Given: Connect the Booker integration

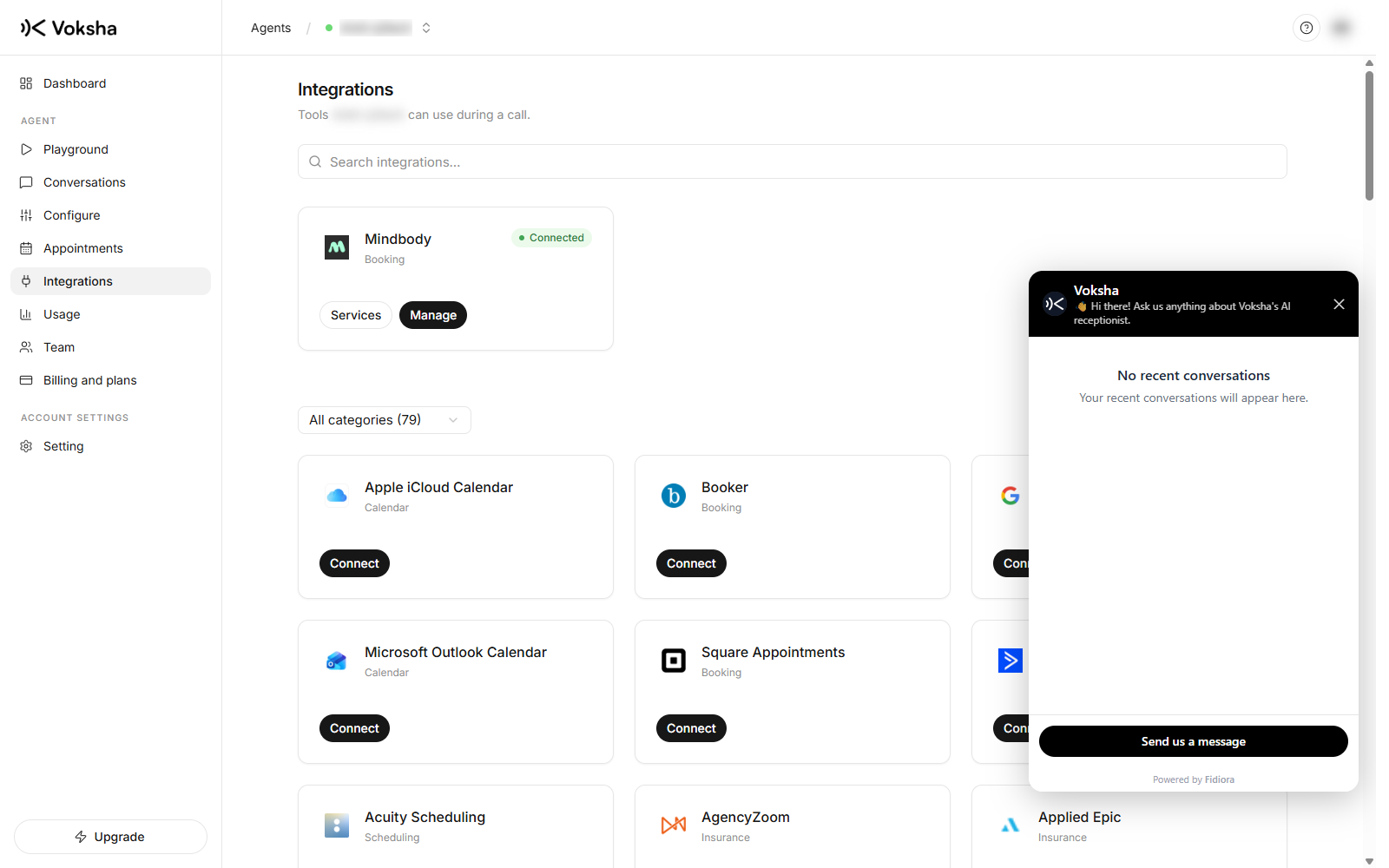Looking at the screenshot, I should [691, 563].
